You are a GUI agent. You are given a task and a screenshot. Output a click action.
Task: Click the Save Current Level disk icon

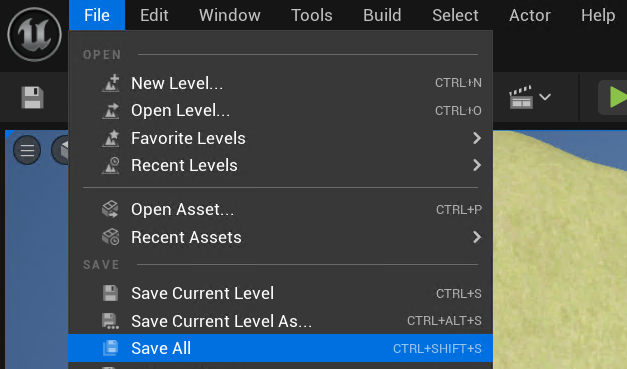tap(110, 293)
